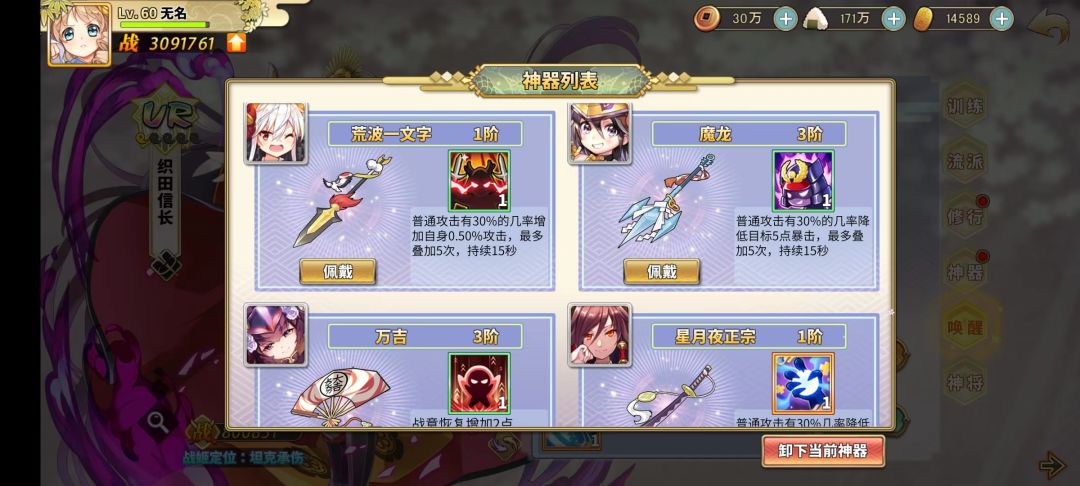This screenshot has height=486, width=1080.
Task: Open the 神器 side tab
Action: [x=965, y=272]
